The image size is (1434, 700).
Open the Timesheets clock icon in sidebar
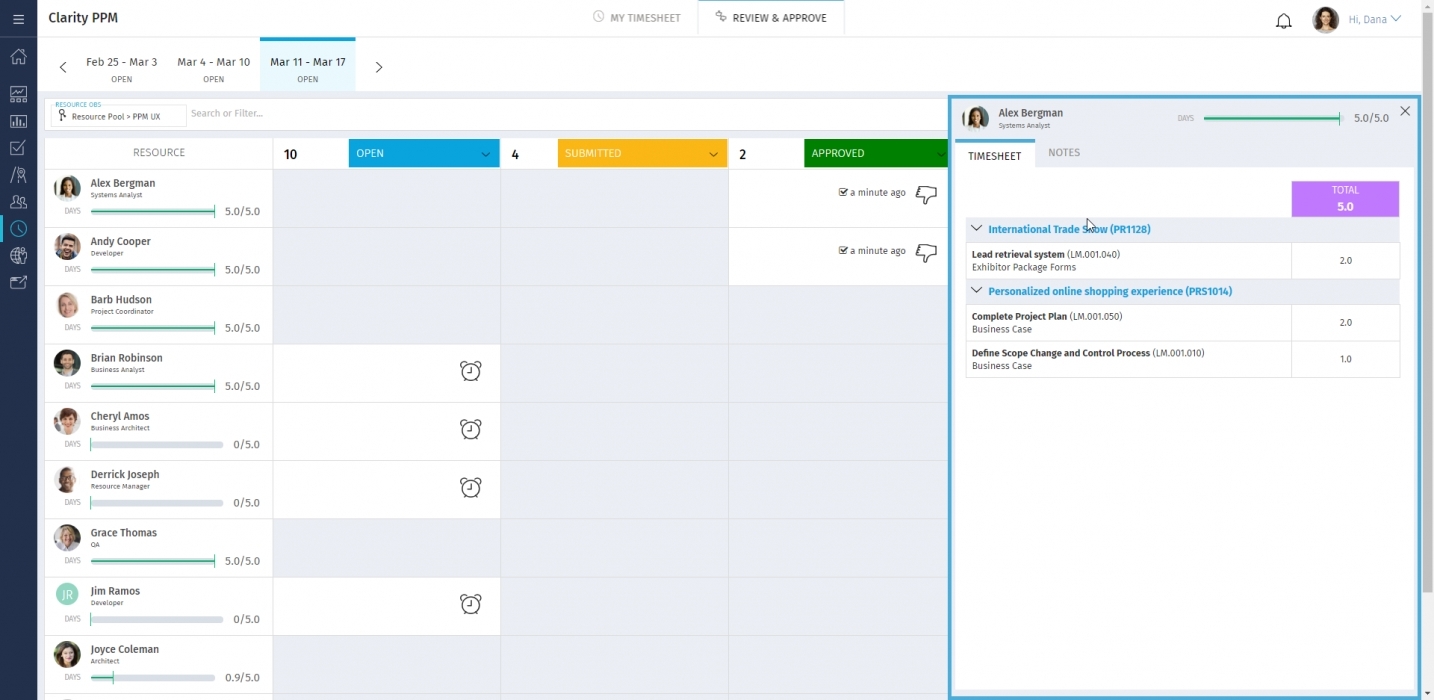click(x=18, y=228)
